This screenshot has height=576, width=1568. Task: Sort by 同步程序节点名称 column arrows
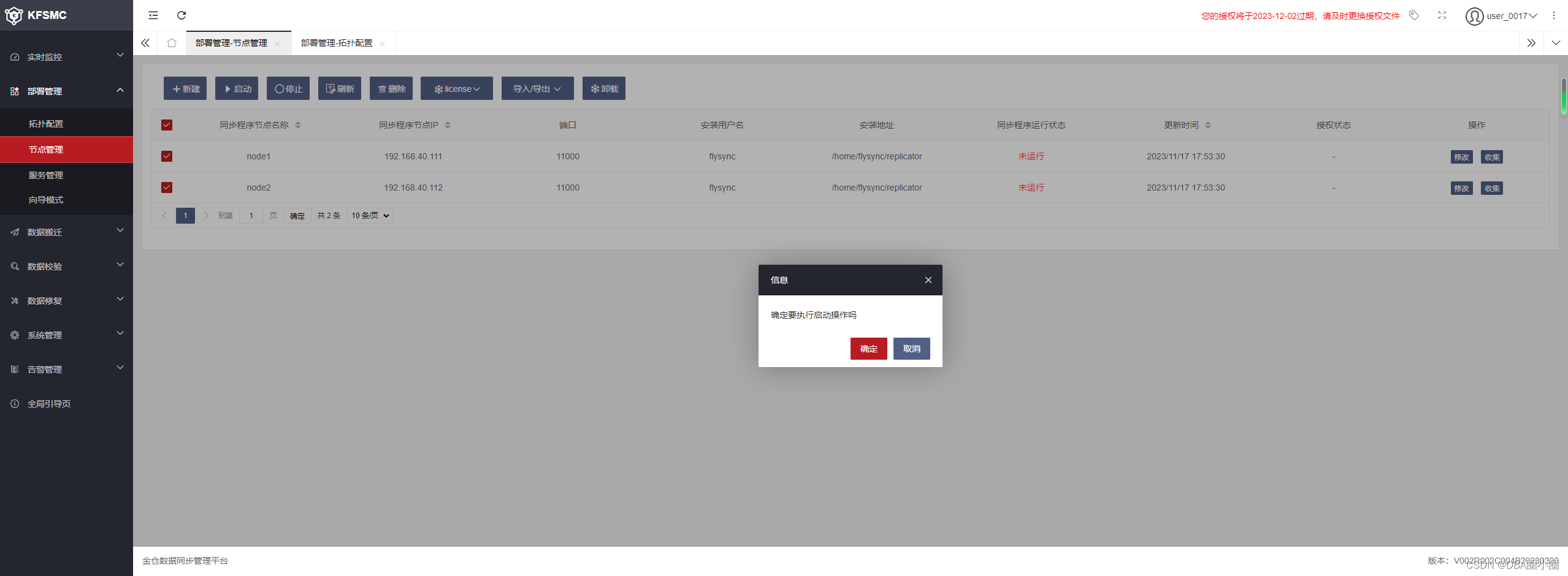298,125
